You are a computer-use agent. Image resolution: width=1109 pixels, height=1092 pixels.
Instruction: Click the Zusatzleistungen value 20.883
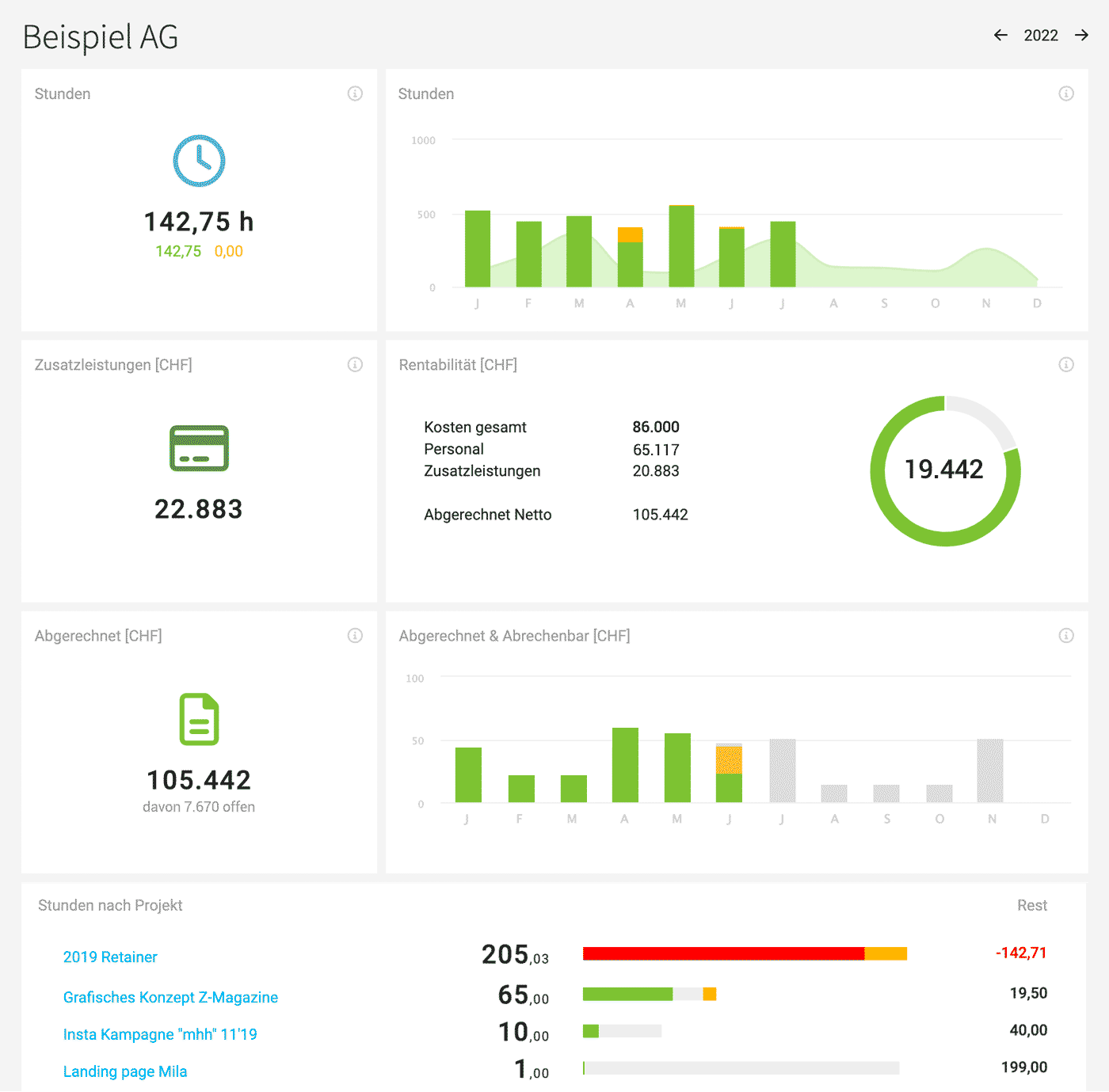pyautogui.click(x=656, y=470)
